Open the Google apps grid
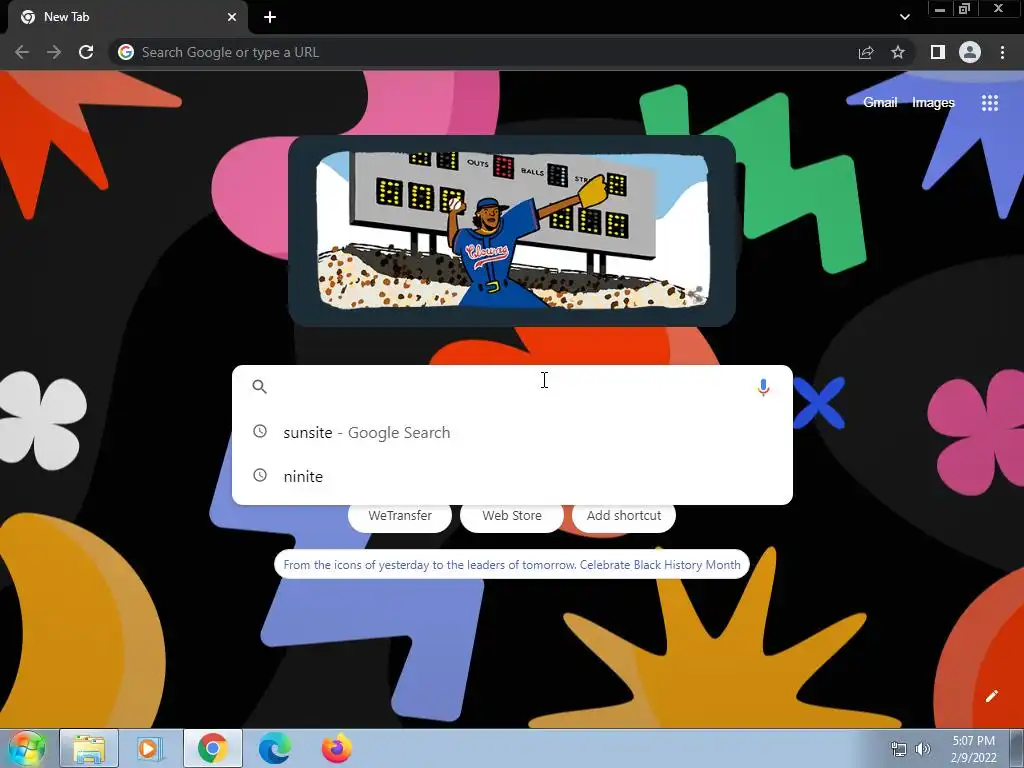This screenshot has height=768, width=1024. point(989,103)
